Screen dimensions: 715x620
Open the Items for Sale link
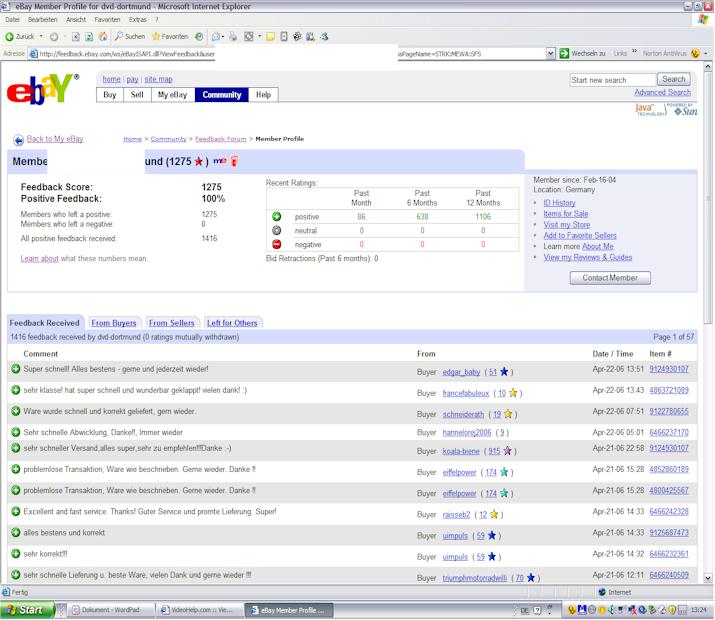click(x=566, y=214)
